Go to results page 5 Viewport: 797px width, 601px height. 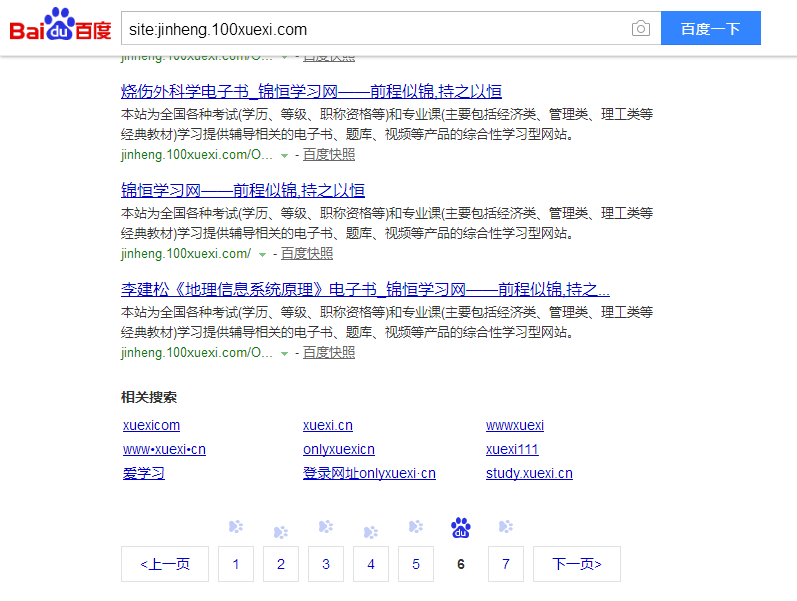pyautogui.click(x=416, y=564)
